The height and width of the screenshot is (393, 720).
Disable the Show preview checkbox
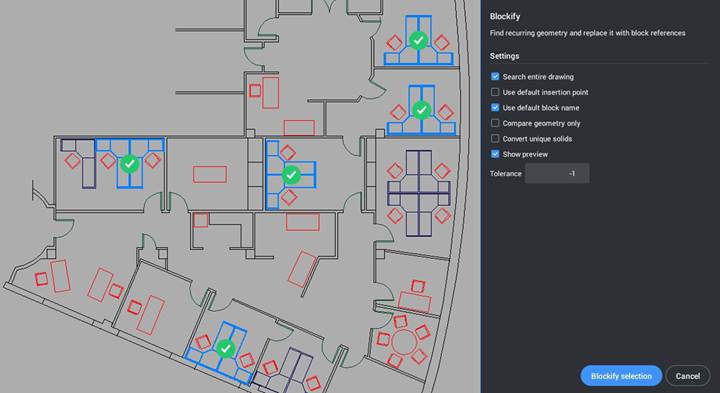495,154
